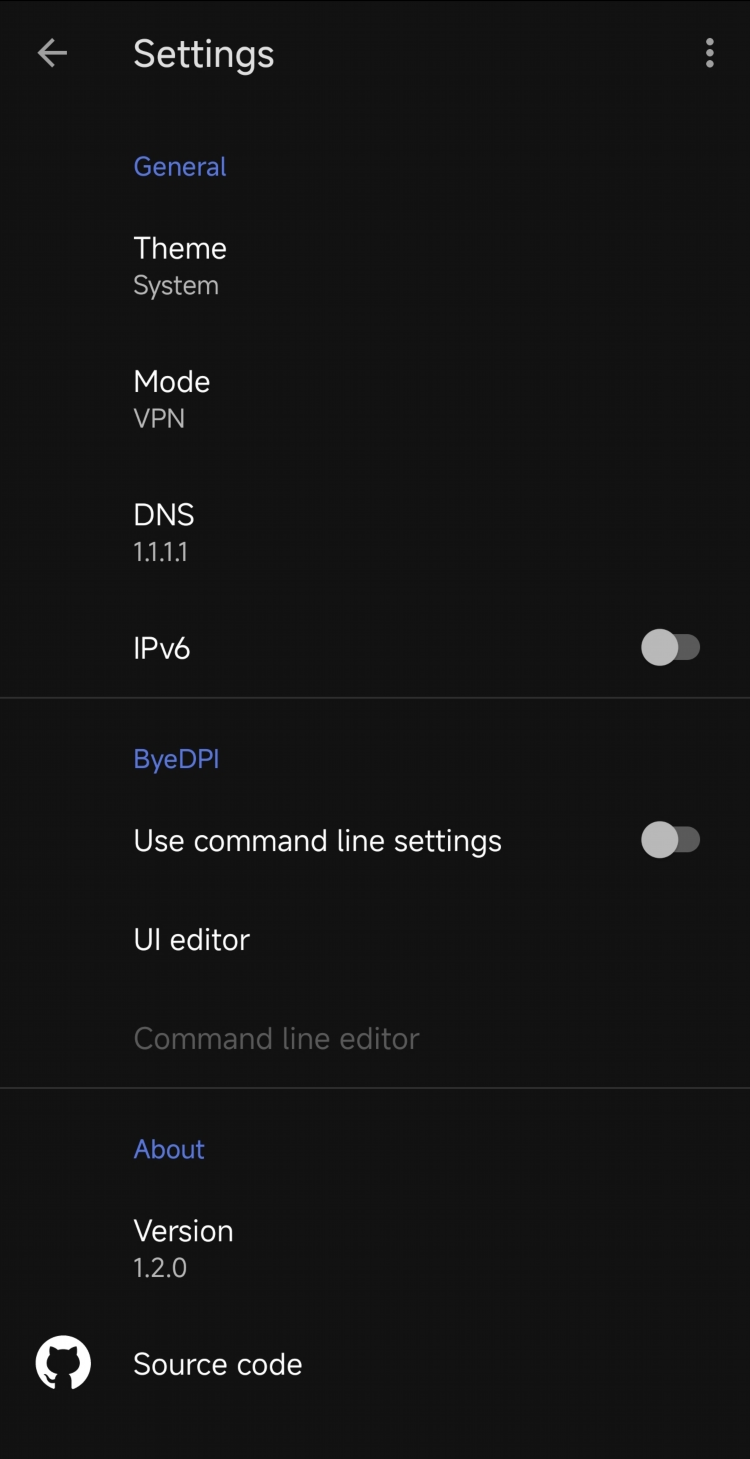Screen dimensions: 750x1459
Task: Open the UI editor
Action: (x=375, y=939)
